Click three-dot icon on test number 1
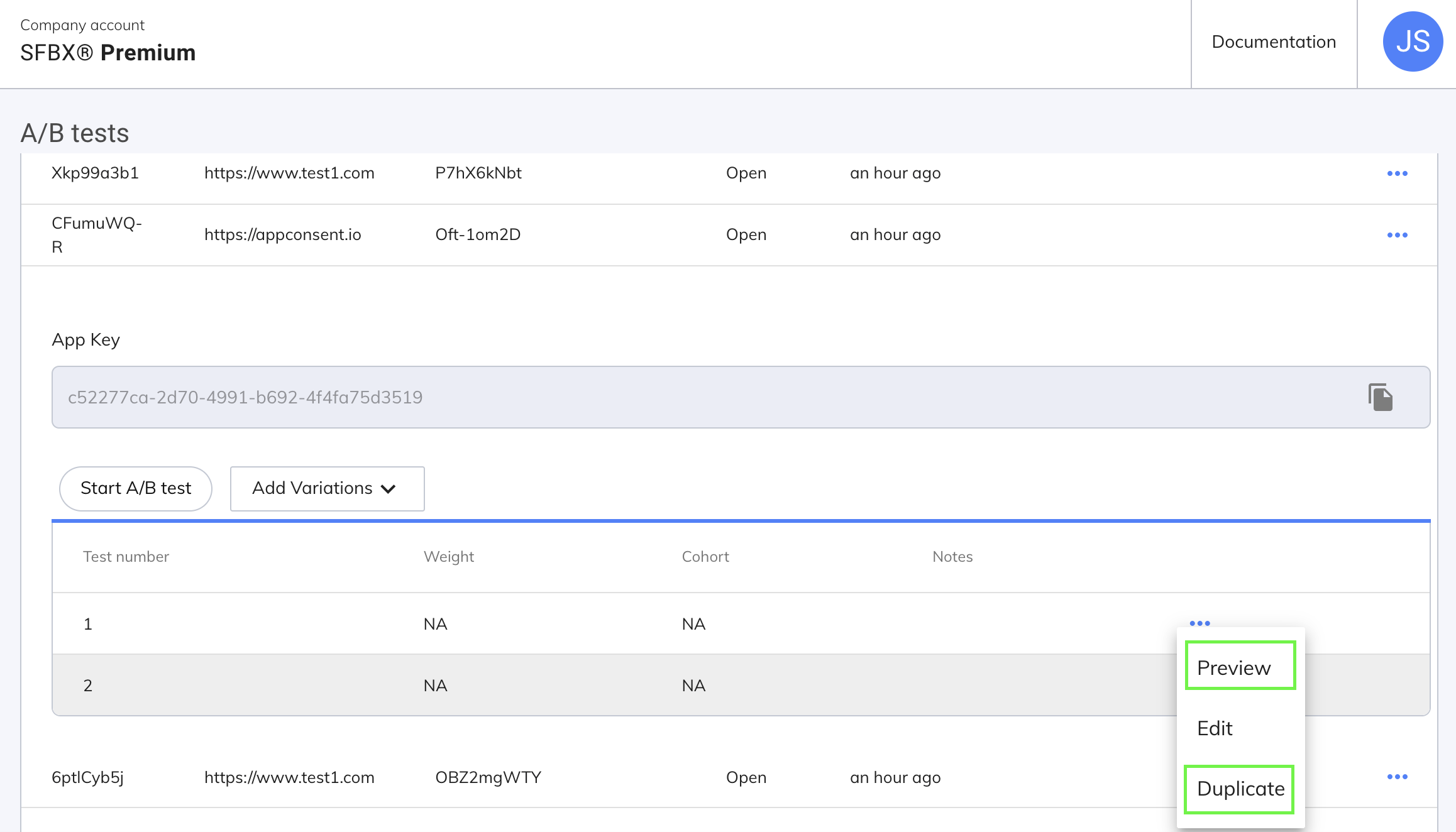Viewport: 1456px width, 832px height. point(1200,623)
